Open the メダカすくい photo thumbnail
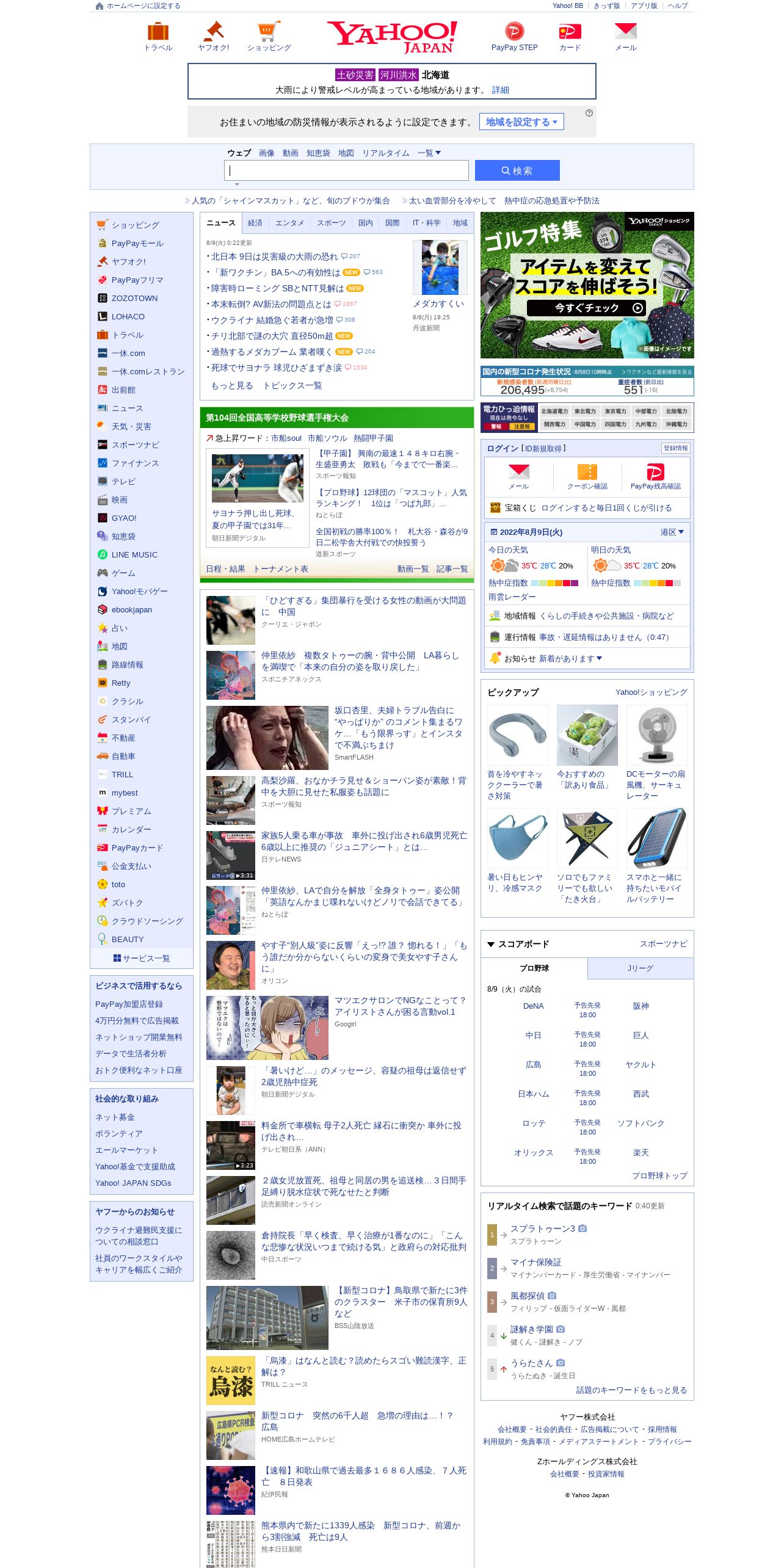 pos(440,267)
